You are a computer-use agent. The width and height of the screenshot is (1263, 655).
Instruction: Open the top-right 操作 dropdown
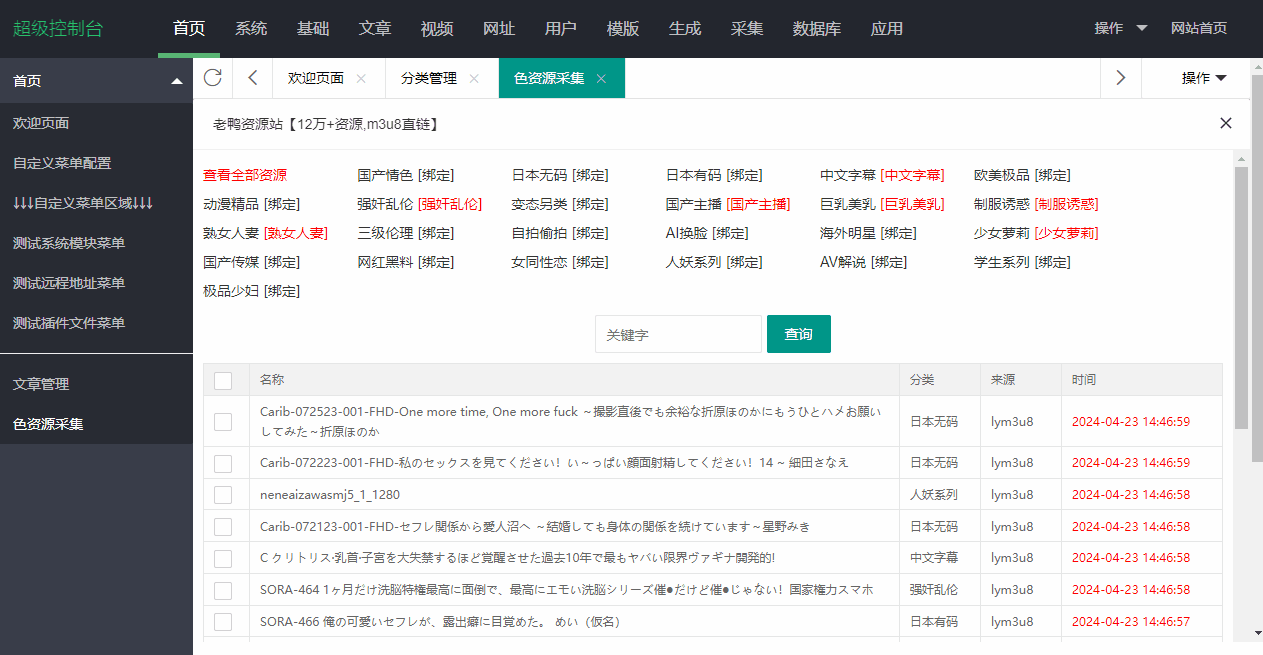coord(1120,28)
